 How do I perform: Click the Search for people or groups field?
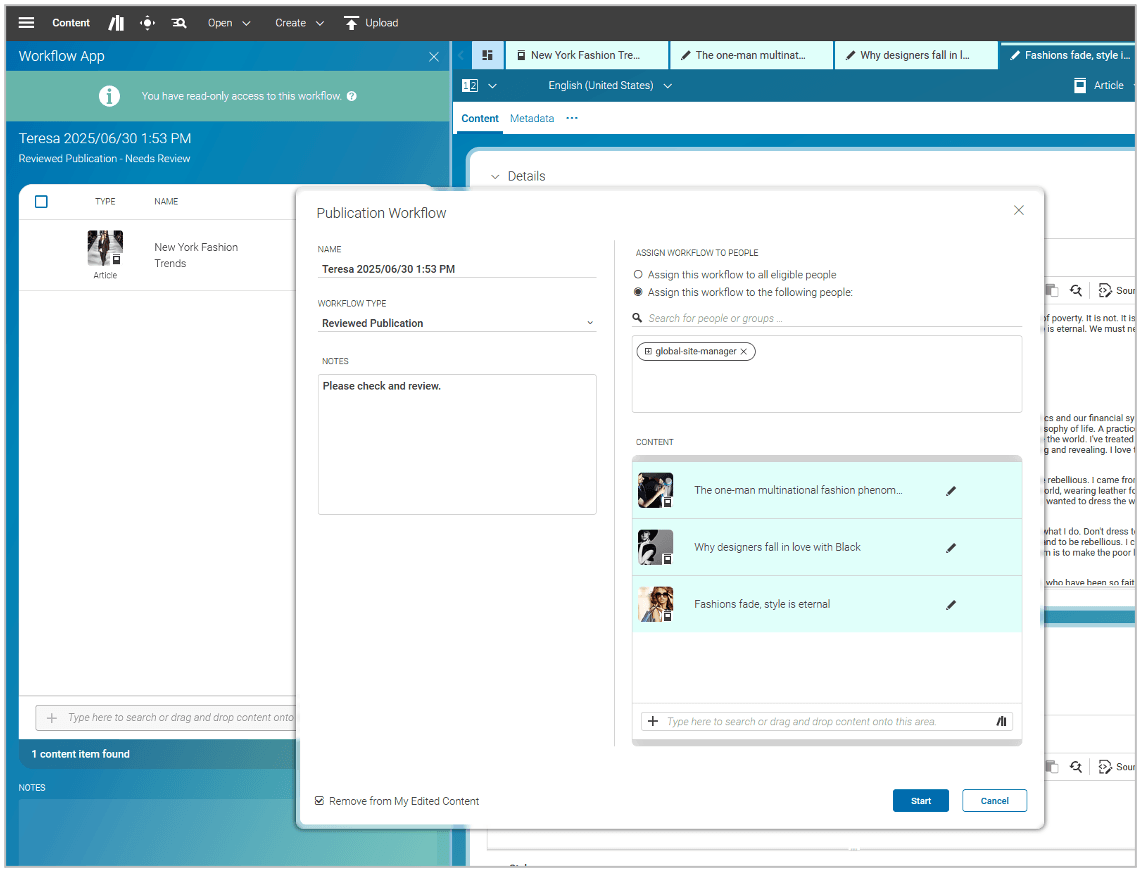point(830,318)
